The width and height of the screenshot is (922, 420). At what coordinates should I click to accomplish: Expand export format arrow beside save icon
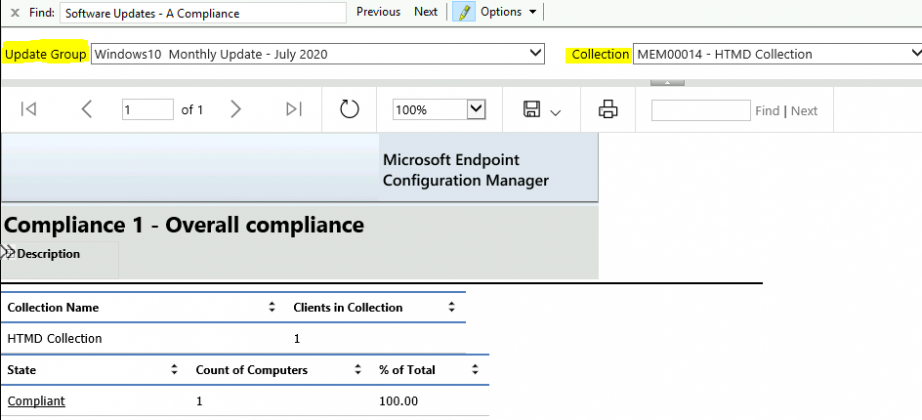555,112
